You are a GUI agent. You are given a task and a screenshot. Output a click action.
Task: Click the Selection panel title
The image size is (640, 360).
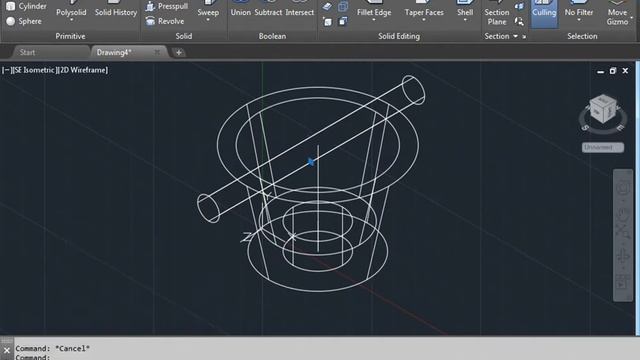[582, 36]
